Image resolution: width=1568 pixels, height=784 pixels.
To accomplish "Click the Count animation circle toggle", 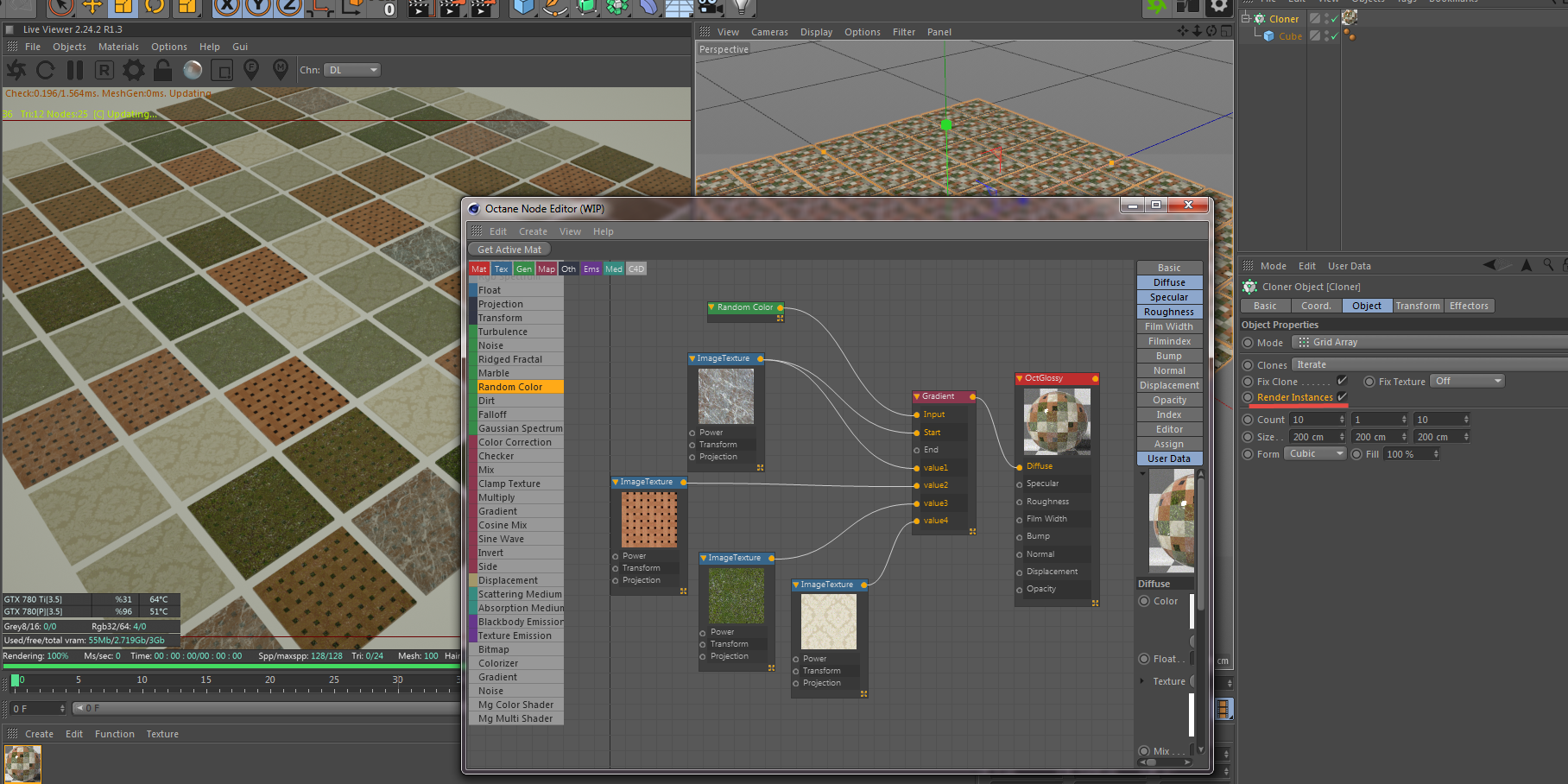I will [x=1247, y=420].
